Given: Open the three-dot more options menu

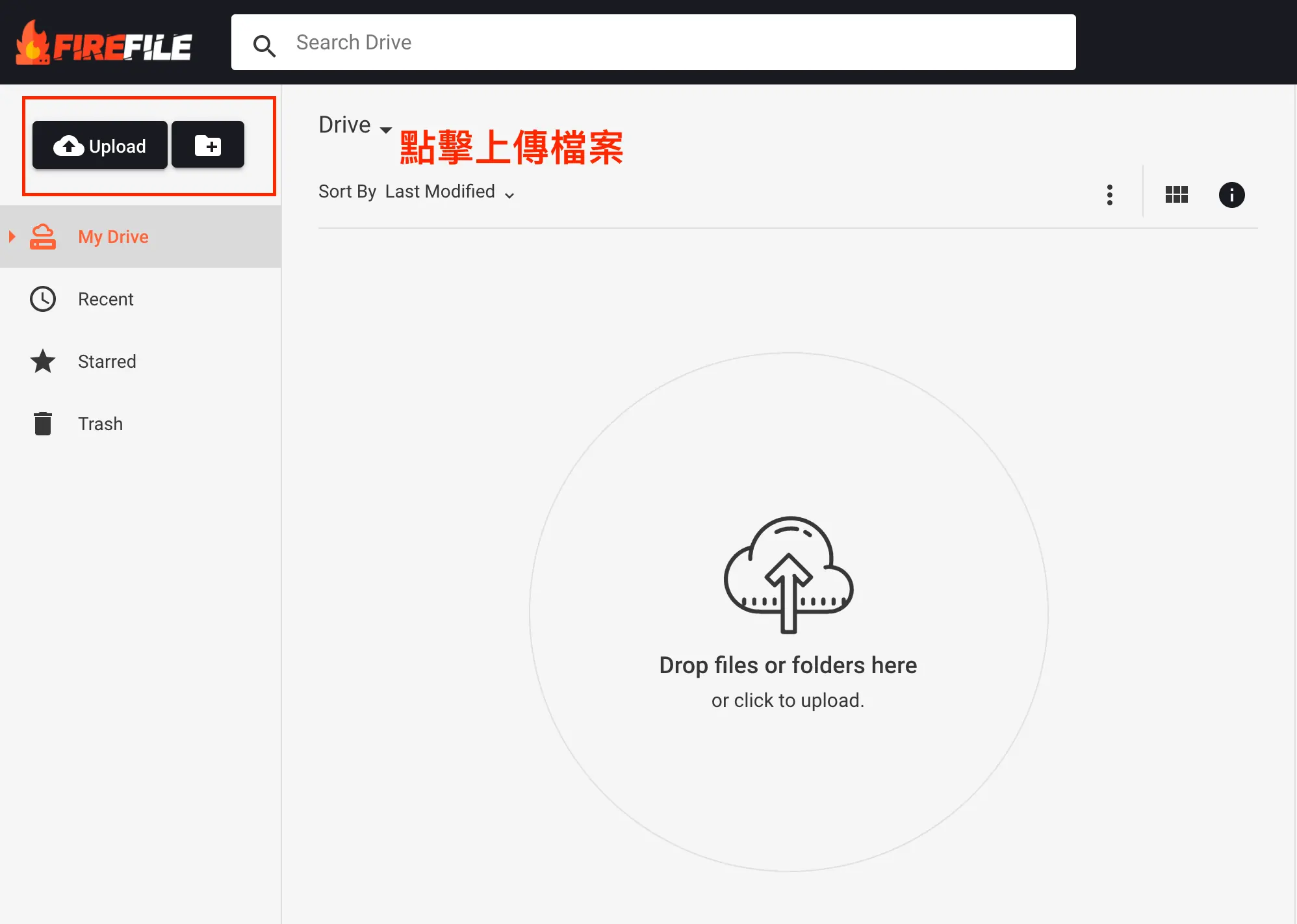Looking at the screenshot, I should tap(1110, 195).
